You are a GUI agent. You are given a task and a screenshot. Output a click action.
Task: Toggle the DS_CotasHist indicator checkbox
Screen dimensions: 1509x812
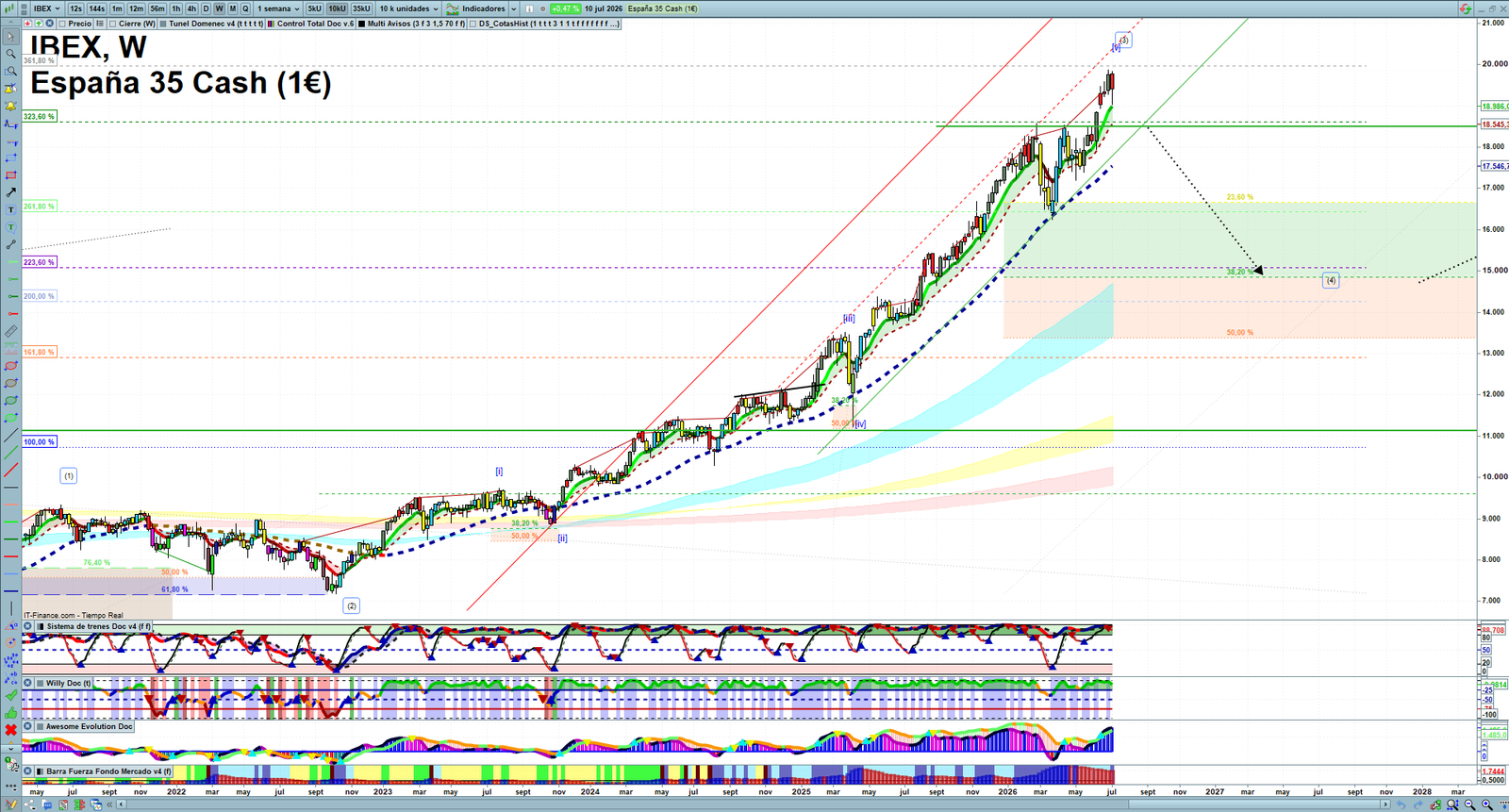pyautogui.click(x=473, y=24)
